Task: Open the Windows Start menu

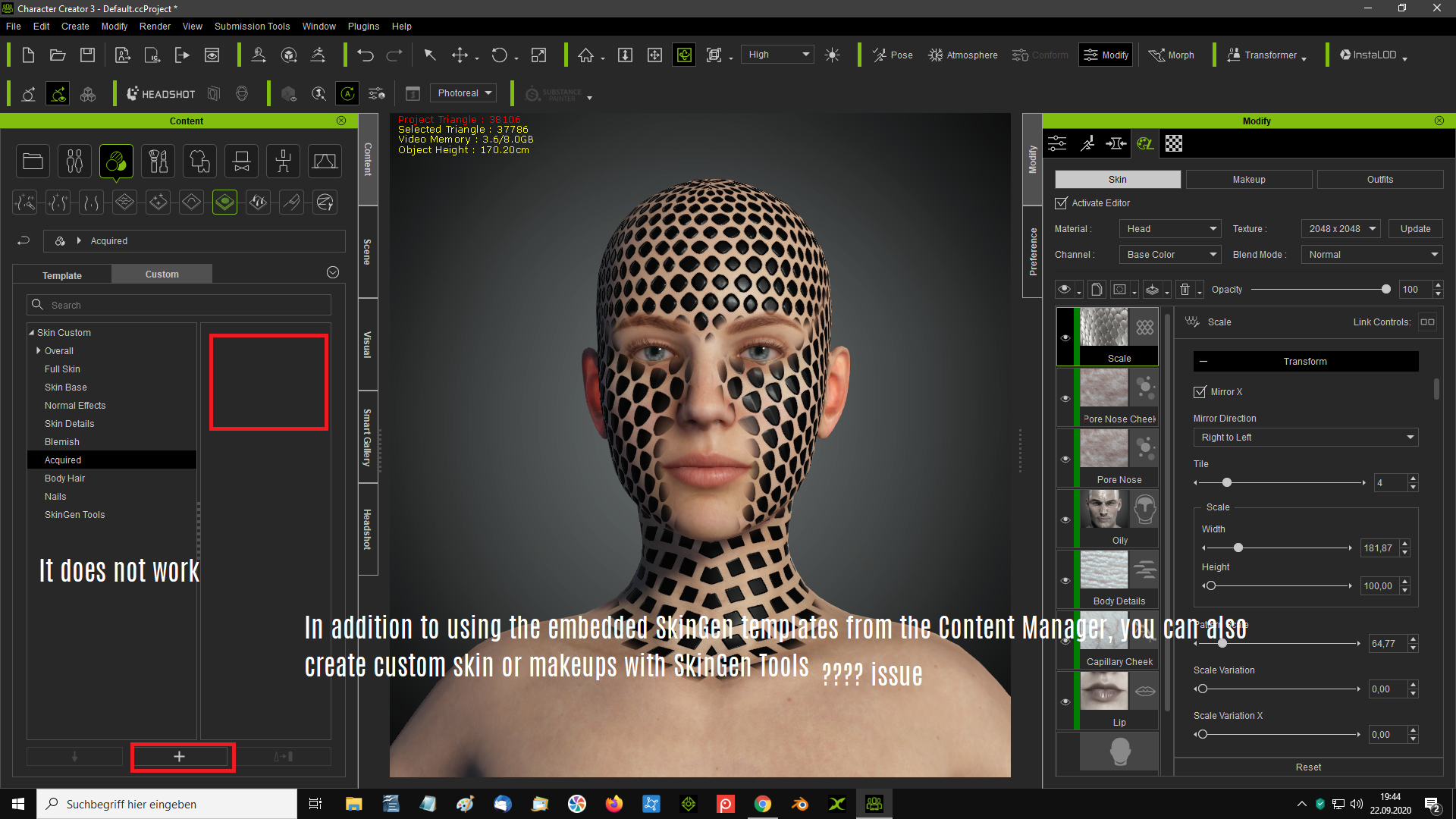Action: tap(18, 804)
